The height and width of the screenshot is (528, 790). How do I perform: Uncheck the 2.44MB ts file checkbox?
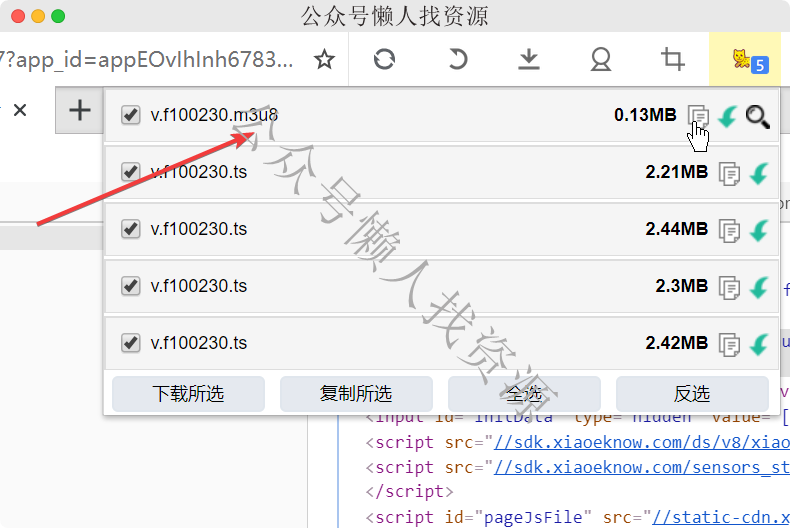point(130,229)
